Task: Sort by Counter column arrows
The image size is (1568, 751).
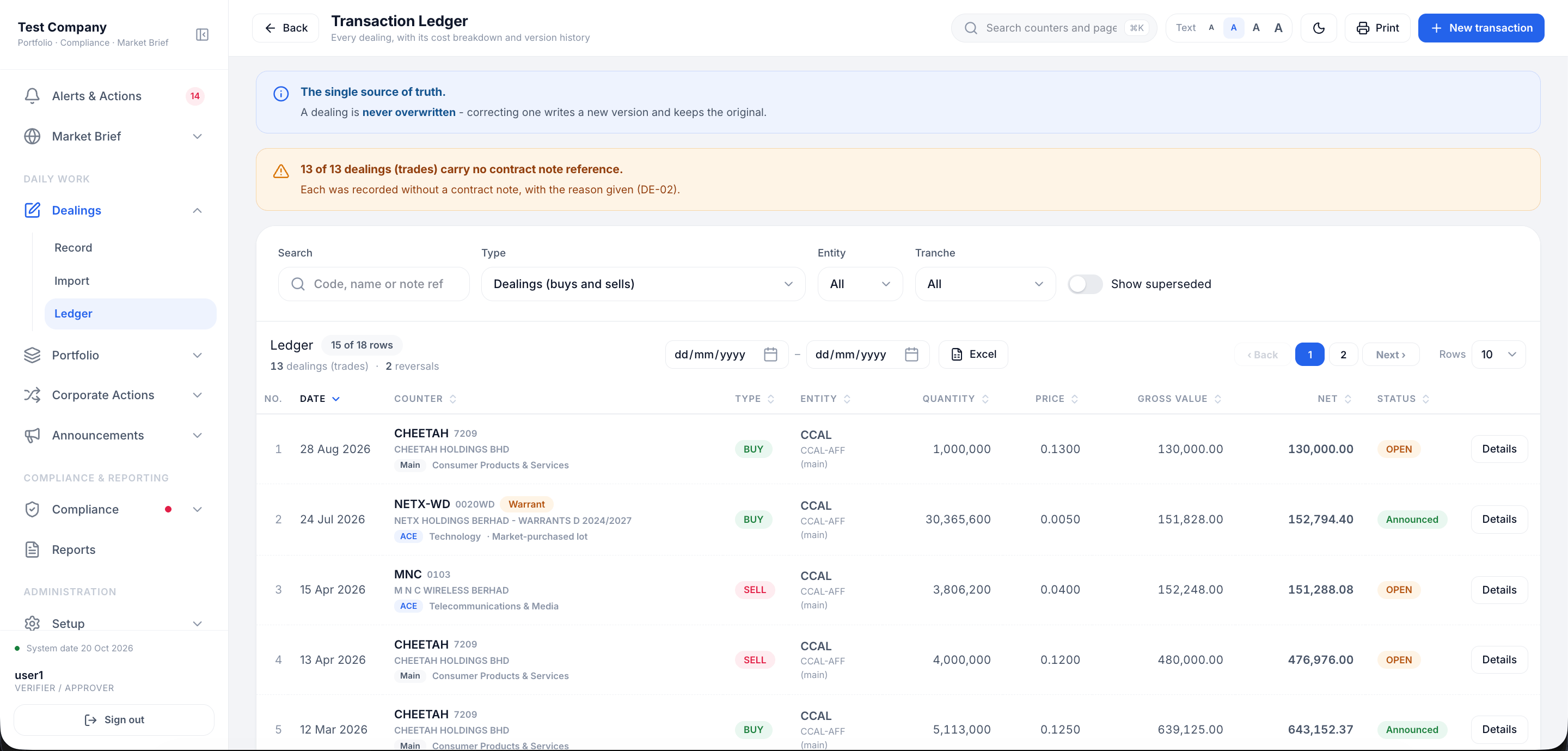Action: tap(453, 399)
